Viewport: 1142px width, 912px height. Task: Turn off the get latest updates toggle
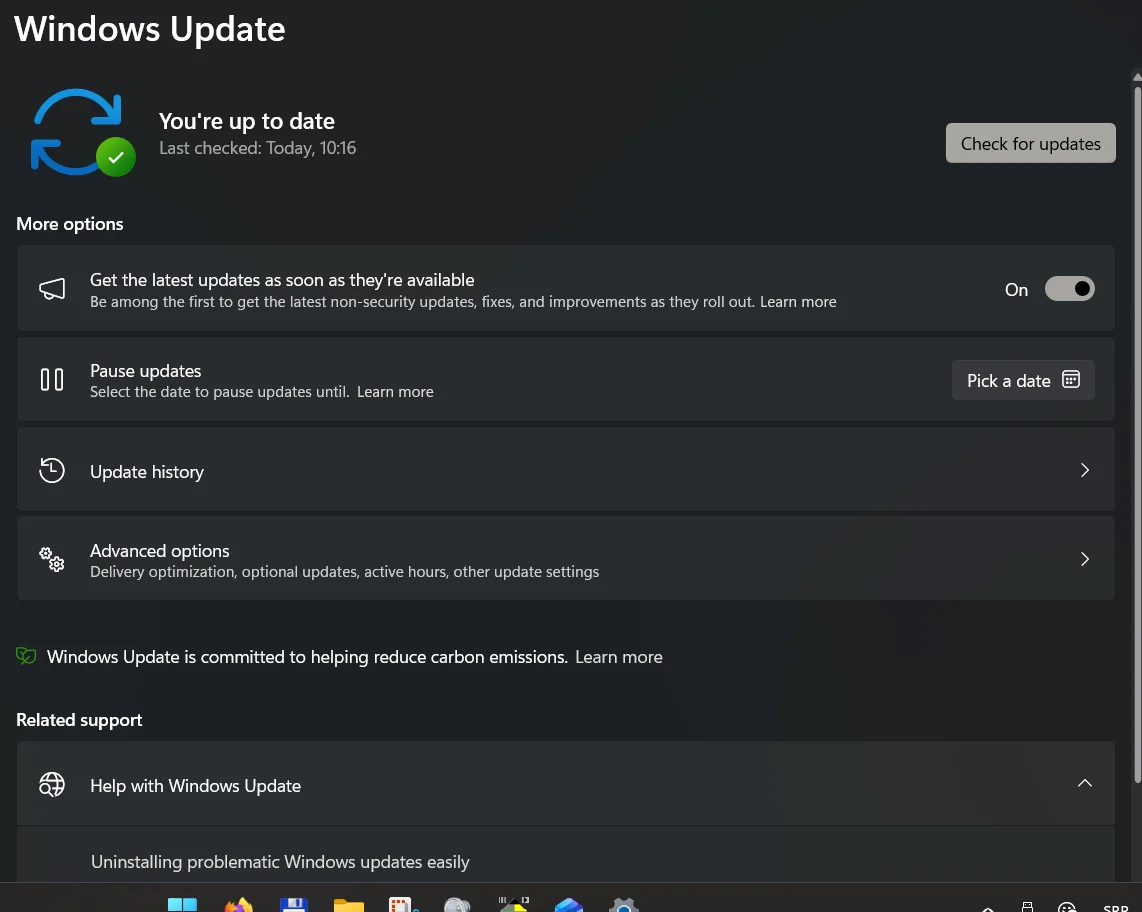pos(1069,289)
